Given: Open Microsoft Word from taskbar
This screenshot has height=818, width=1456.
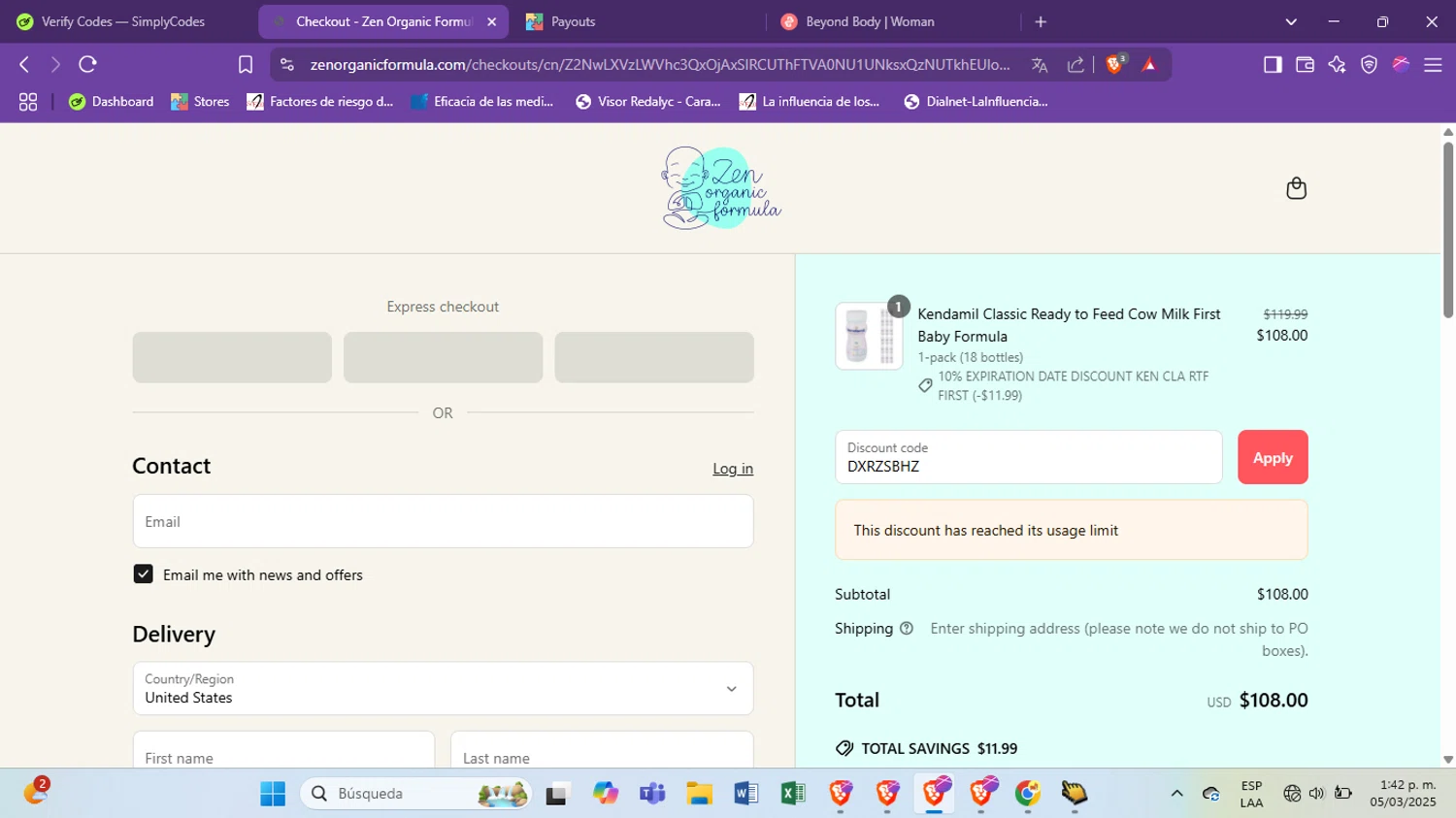Looking at the screenshot, I should click(745, 794).
